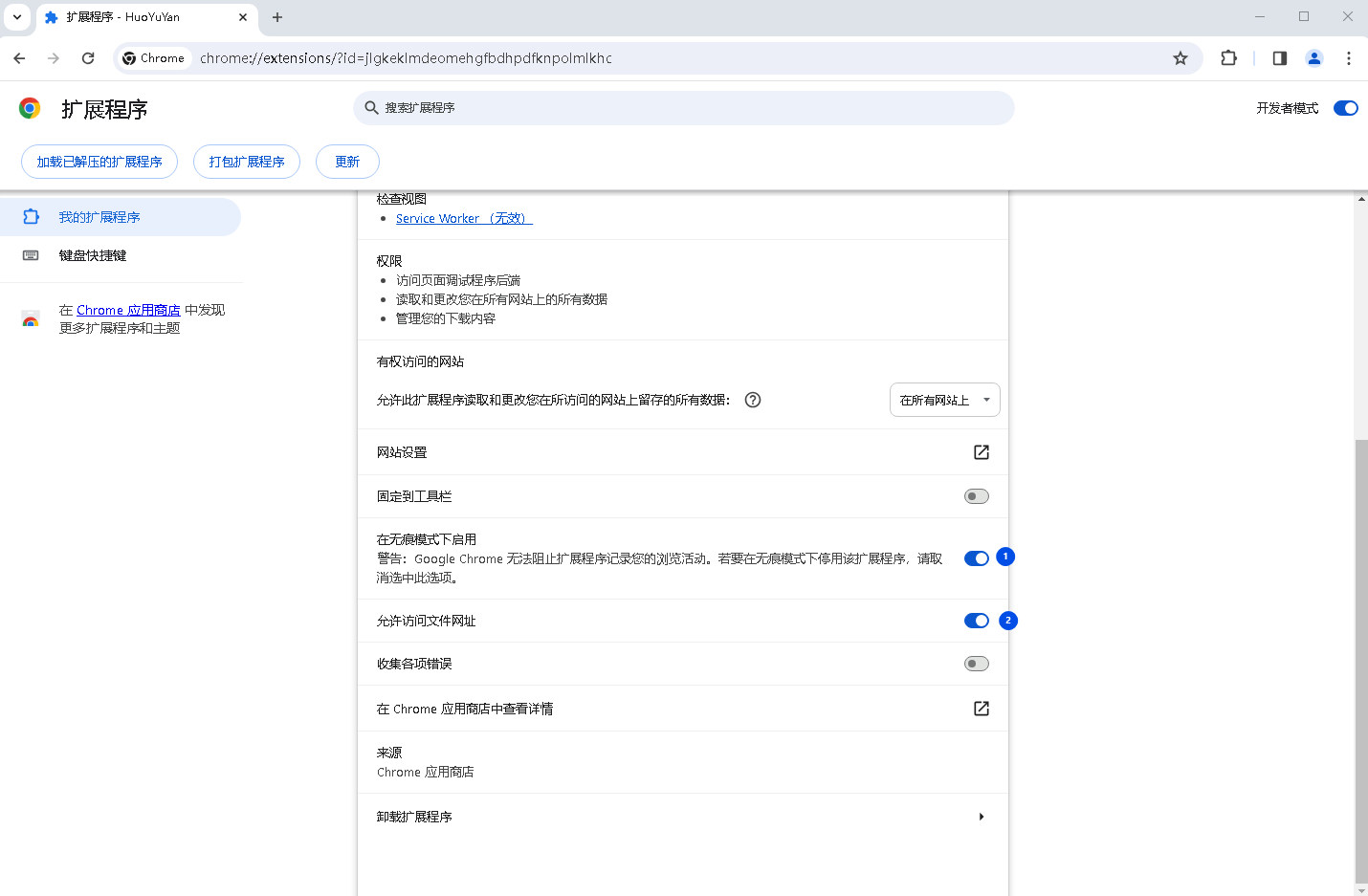Click the scrollbar up arrow

click(1361, 199)
